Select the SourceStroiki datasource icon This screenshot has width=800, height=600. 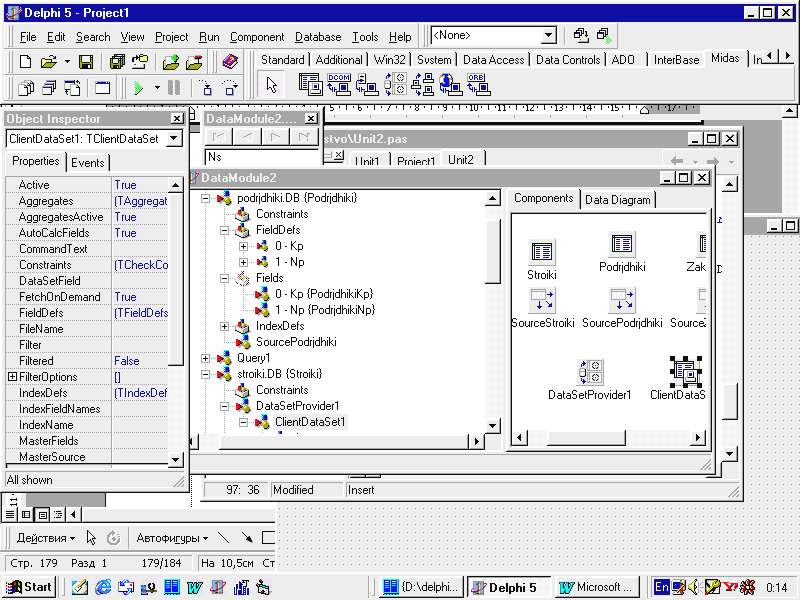coord(542,299)
